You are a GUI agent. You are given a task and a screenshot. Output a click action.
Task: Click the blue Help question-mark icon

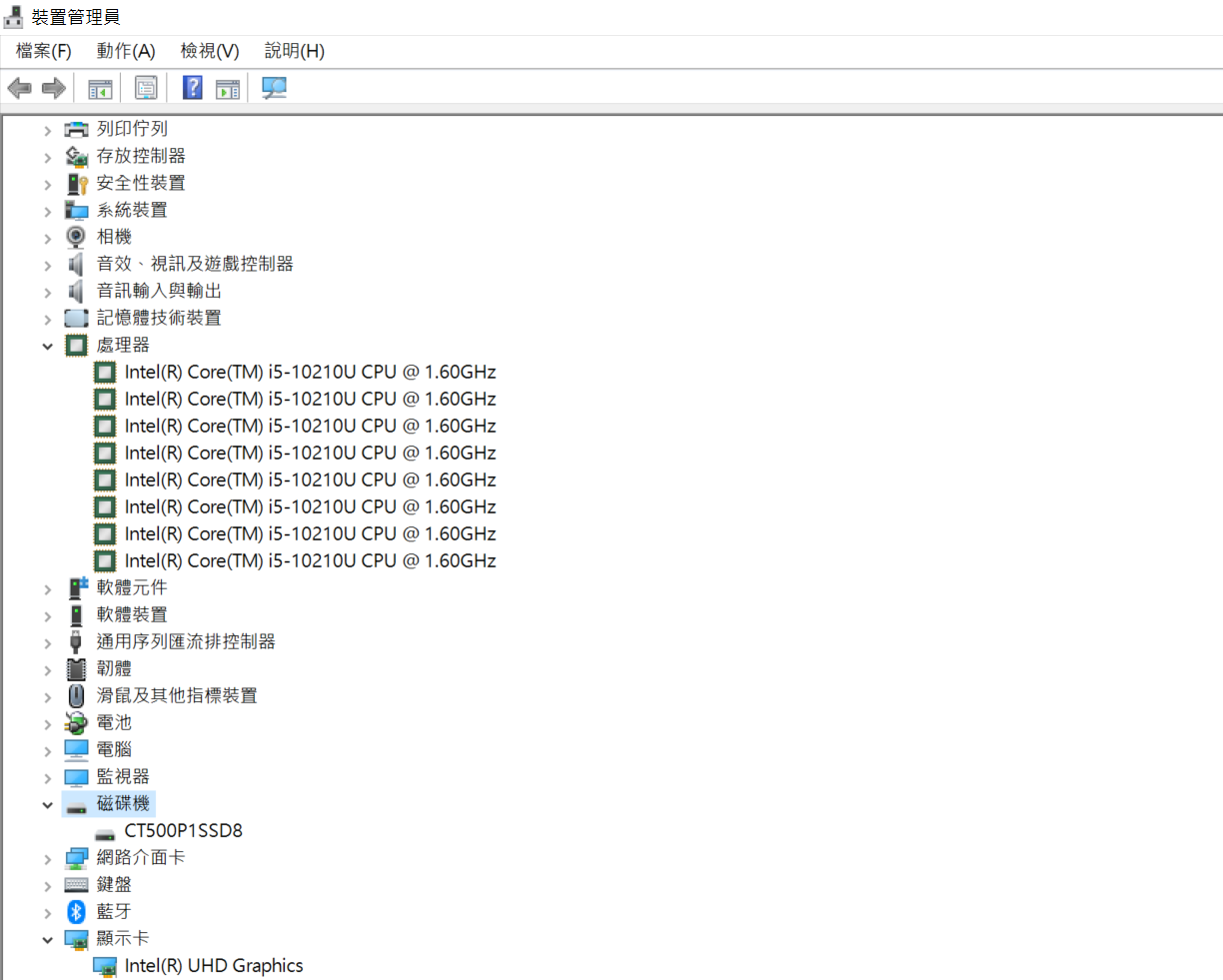click(193, 88)
